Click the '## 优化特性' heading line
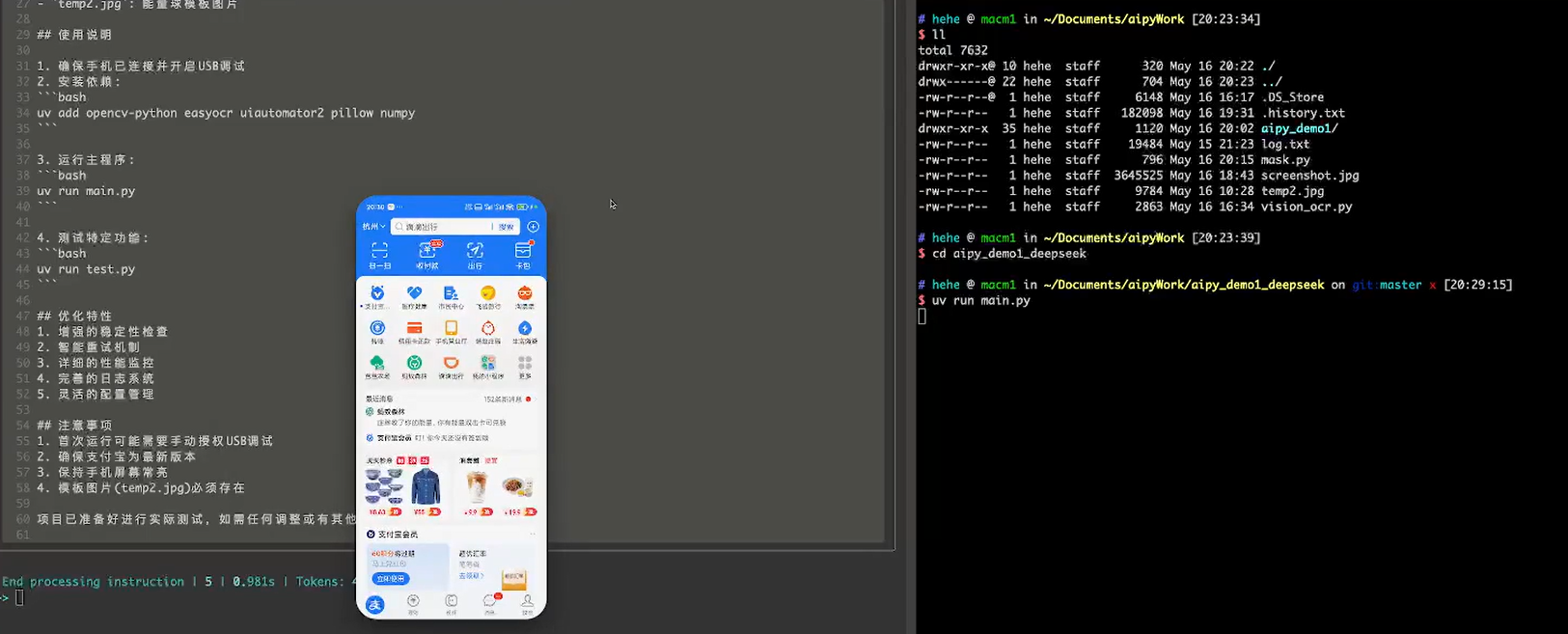This screenshot has width=1568, height=634. pyautogui.click(x=74, y=316)
